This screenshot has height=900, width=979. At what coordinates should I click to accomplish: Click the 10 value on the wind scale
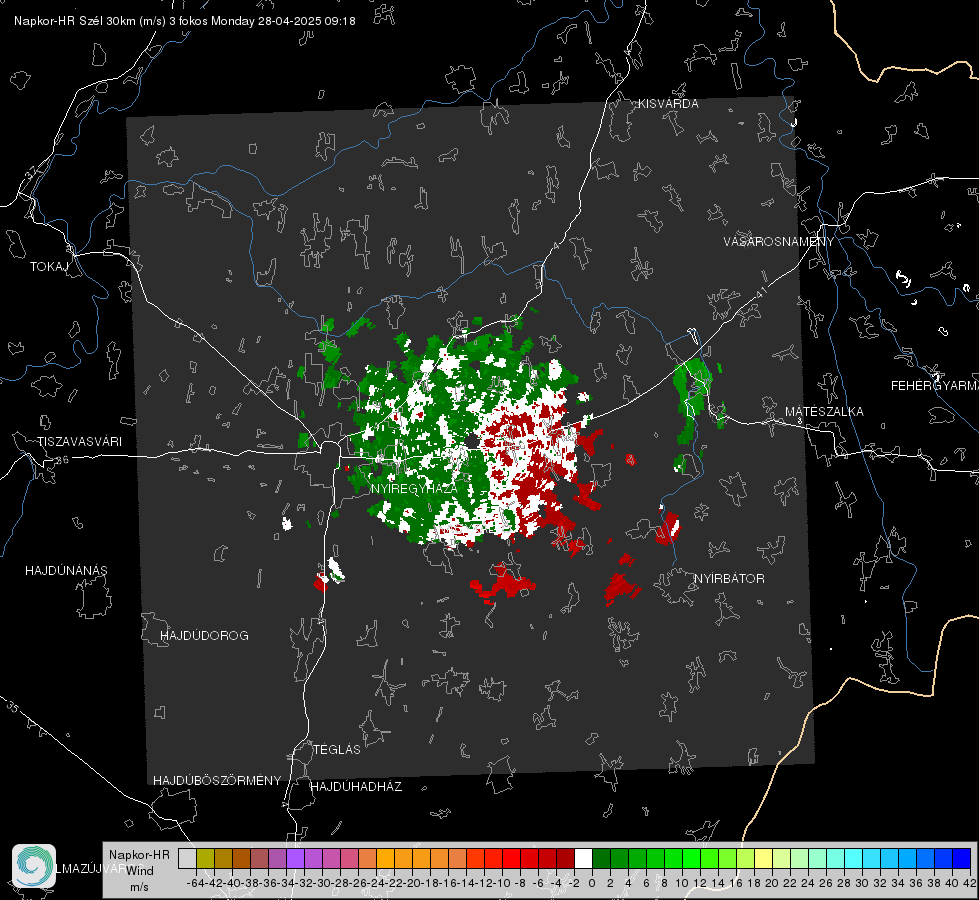pos(681,883)
